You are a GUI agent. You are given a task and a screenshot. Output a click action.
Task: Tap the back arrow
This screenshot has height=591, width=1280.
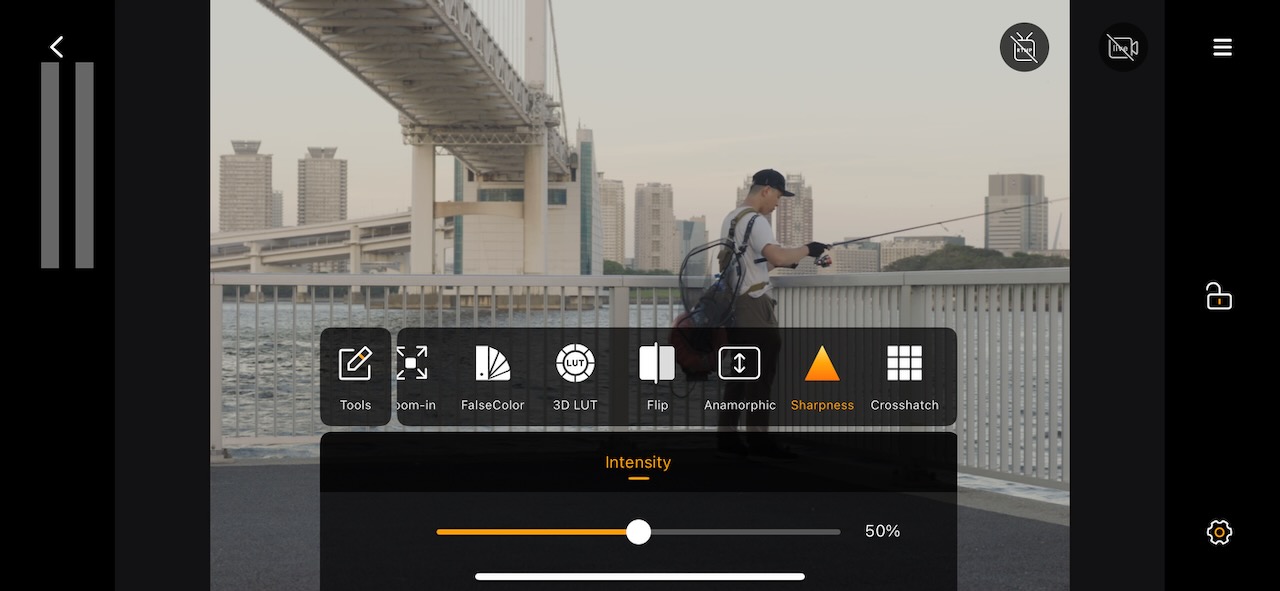pos(57,47)
